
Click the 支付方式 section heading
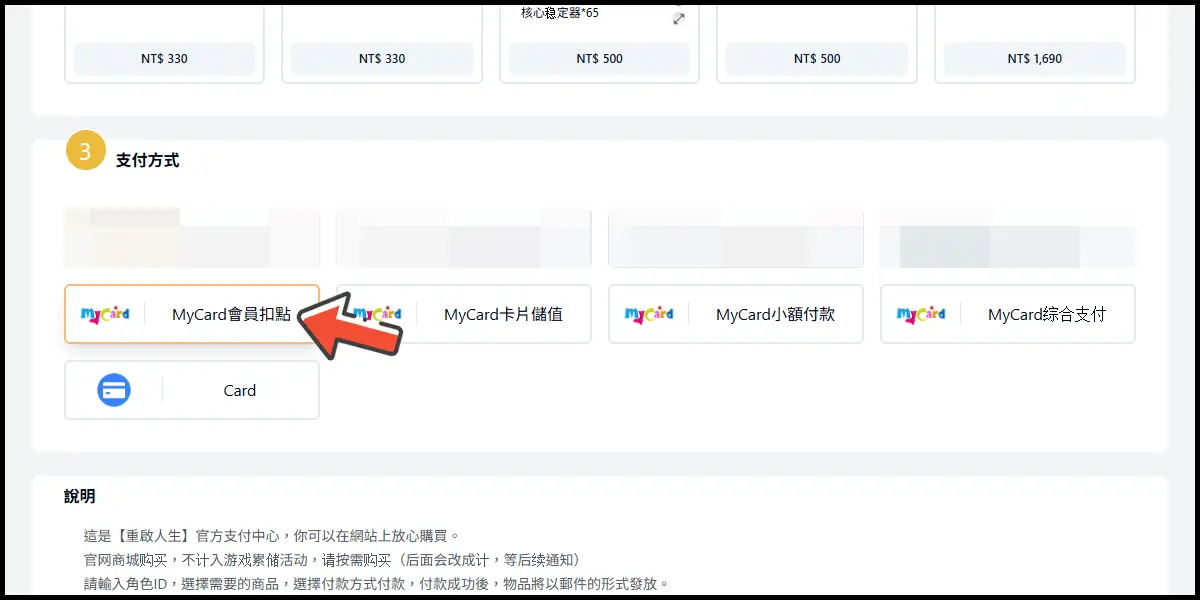[148, 160]
